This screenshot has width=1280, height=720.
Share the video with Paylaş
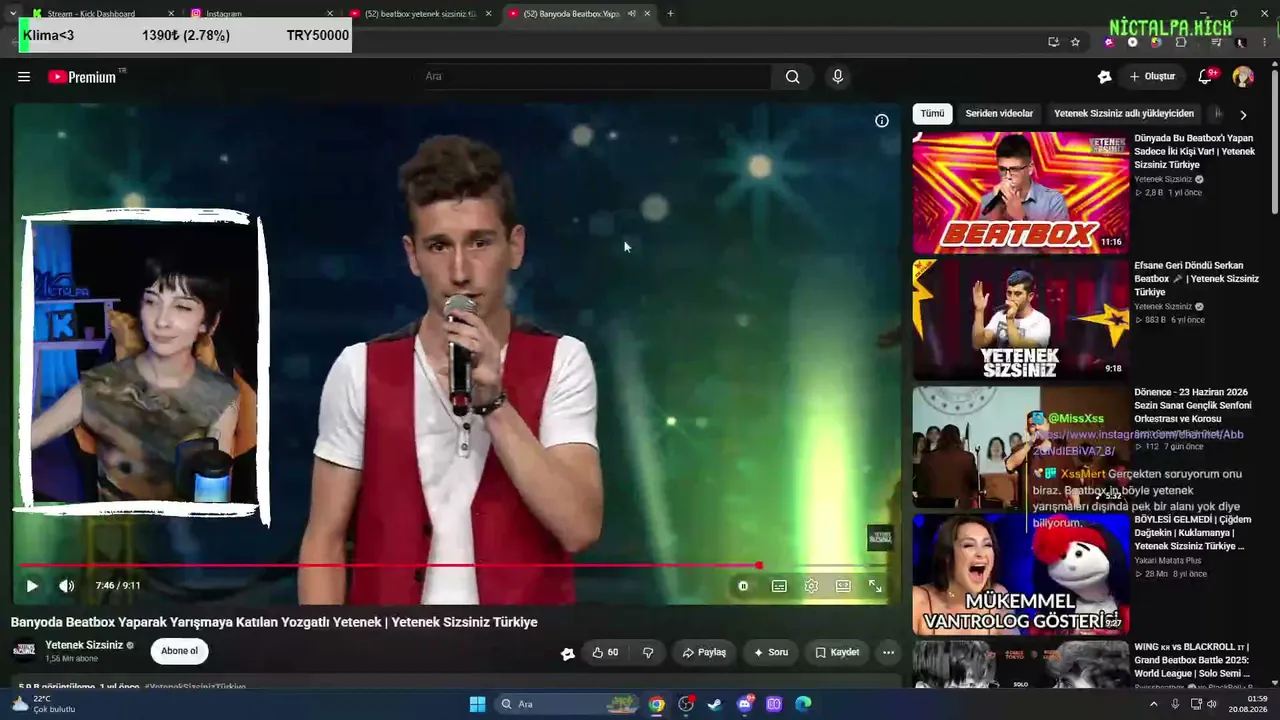(704, 653)
